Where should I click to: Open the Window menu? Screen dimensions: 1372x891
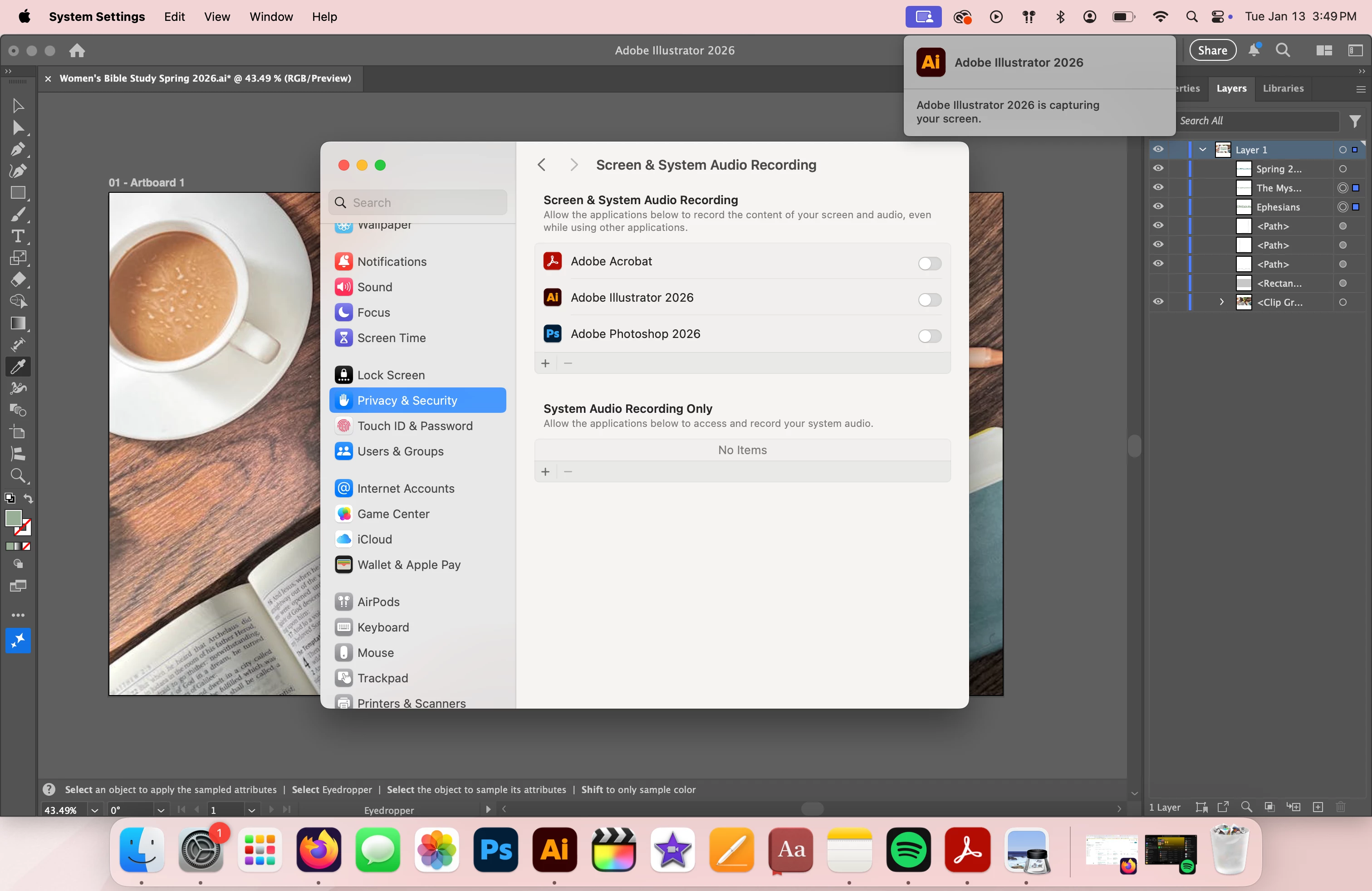point(271,17)
